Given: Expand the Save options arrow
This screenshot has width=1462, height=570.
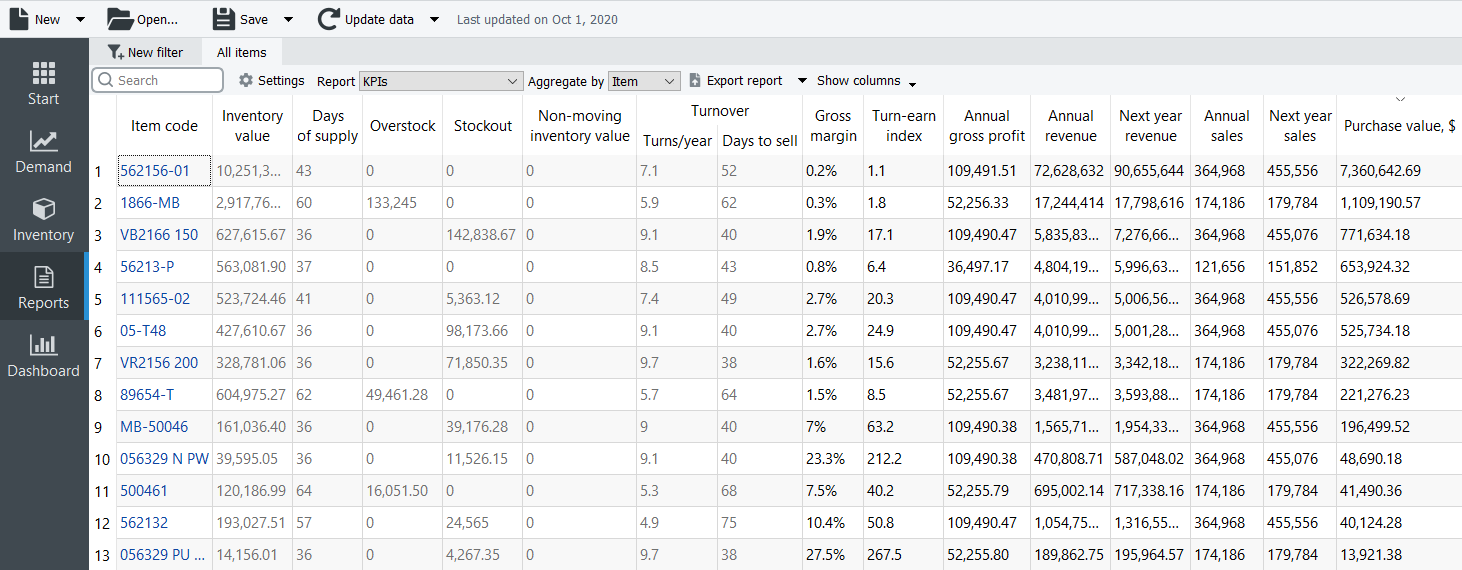Looking at the screenshot, I should click(288, 20).
